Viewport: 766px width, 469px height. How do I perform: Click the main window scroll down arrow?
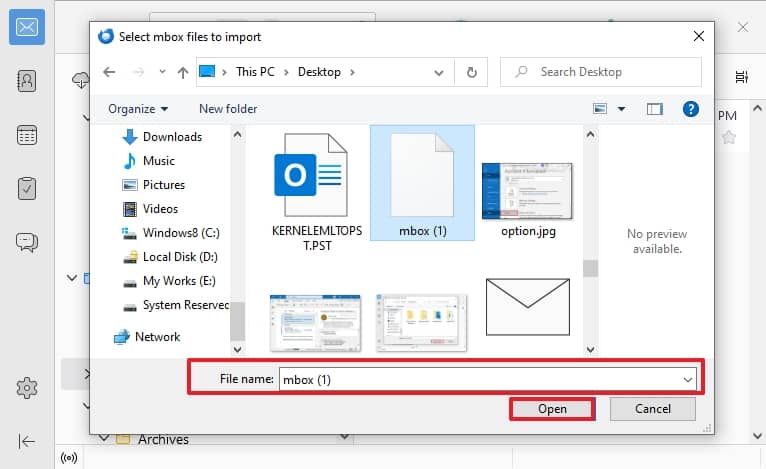point(757,436)
